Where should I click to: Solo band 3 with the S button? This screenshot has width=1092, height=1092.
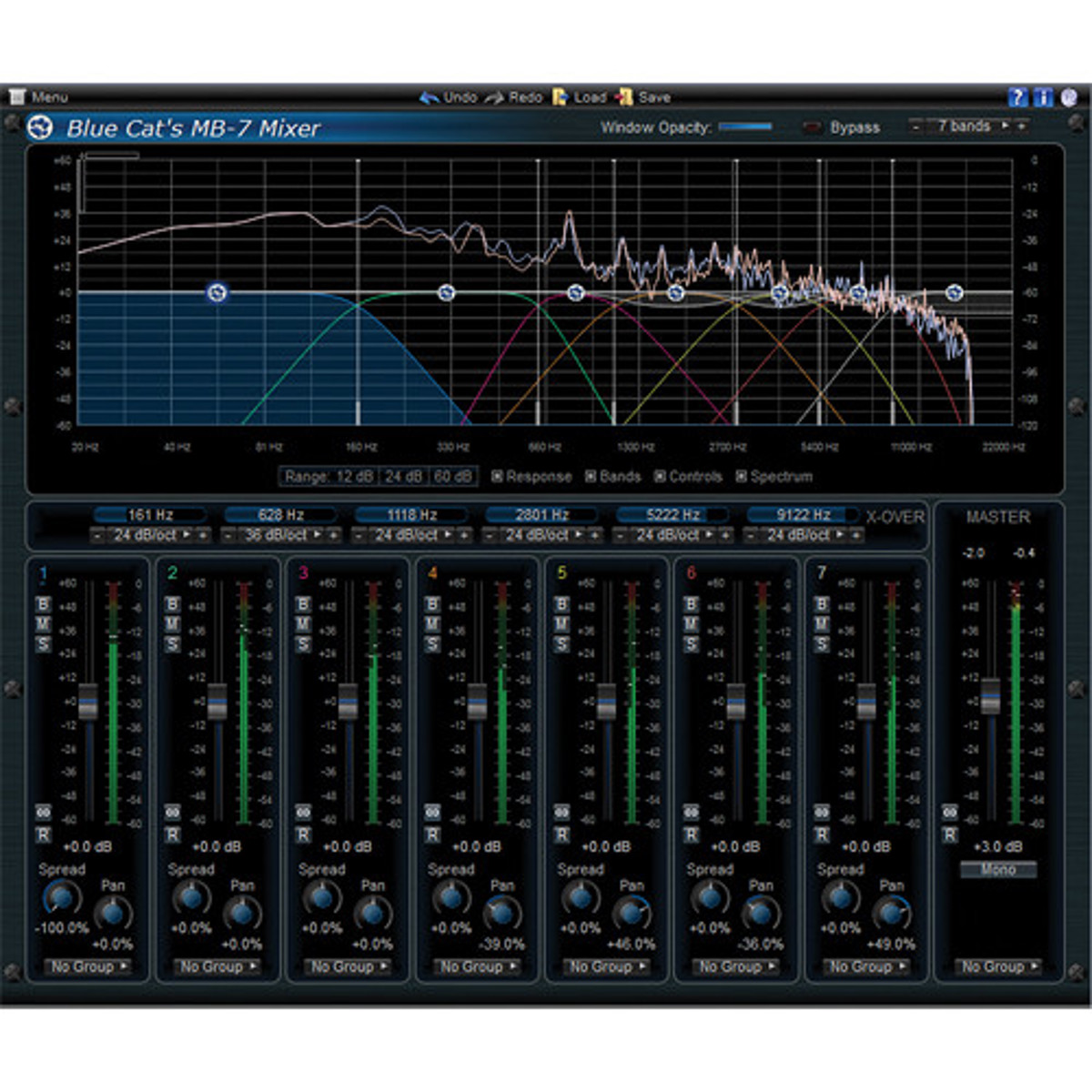pos(303,644)
